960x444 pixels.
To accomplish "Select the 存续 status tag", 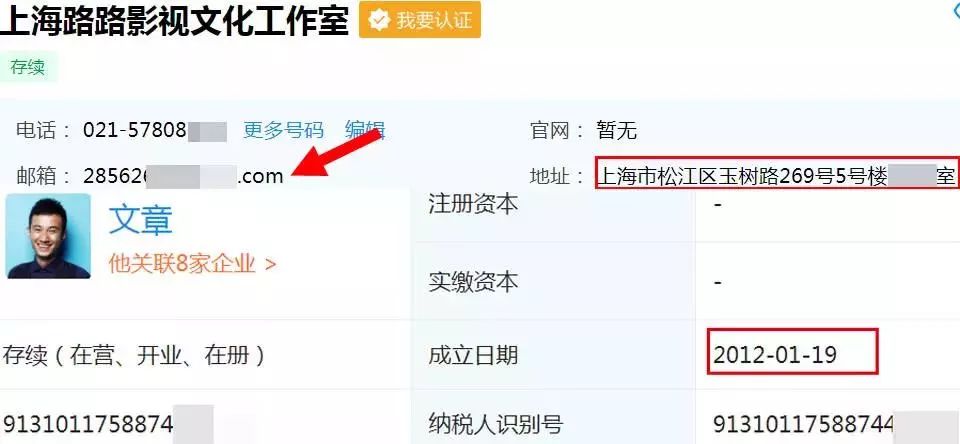I will point(28,67).
